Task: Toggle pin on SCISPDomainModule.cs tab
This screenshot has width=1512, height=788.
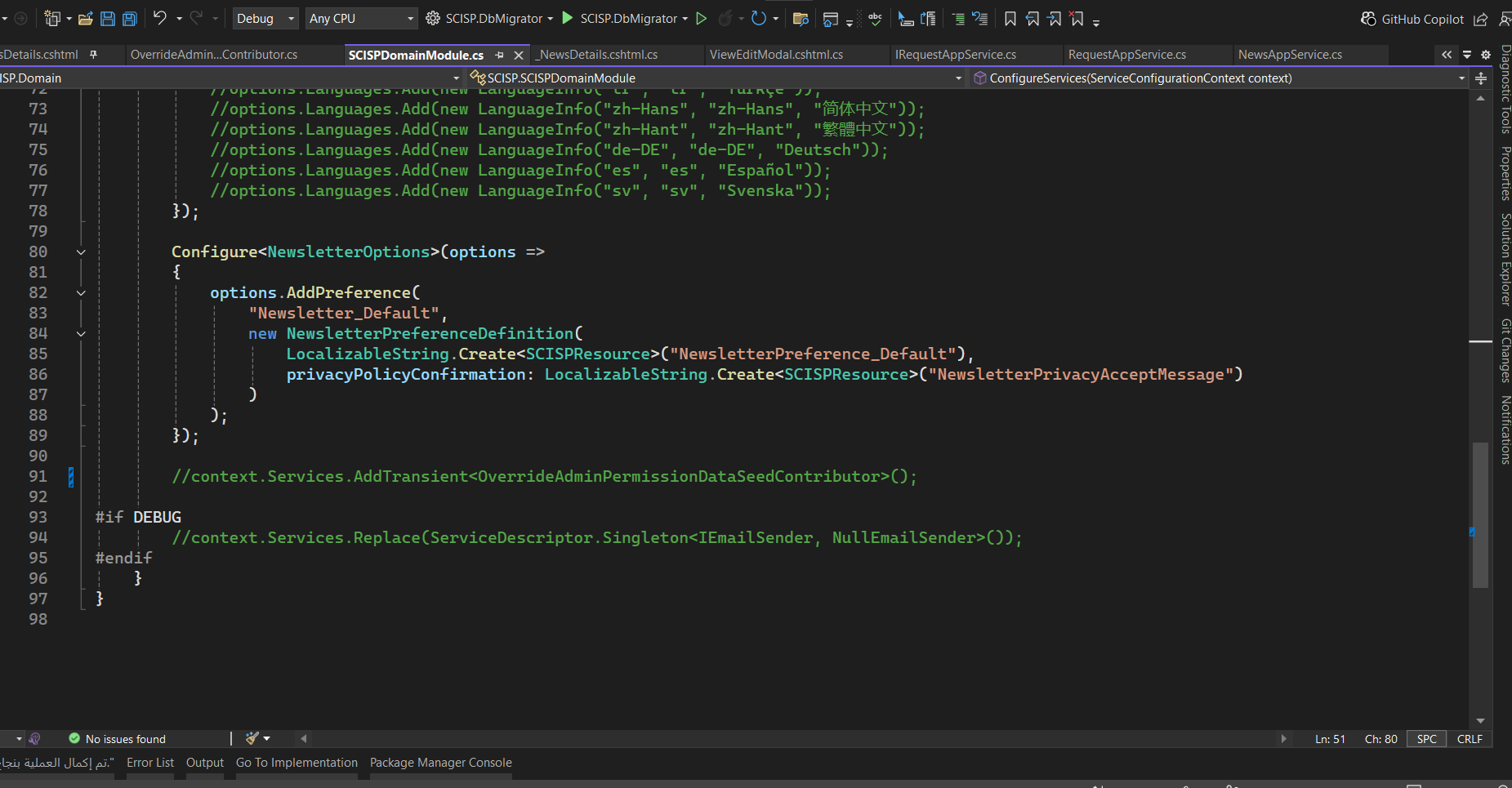Action: coord(499,56)
